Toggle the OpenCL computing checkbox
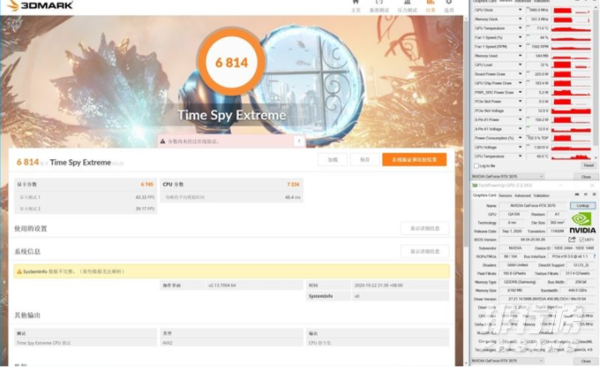Screen dimensions: 600x368 [x=501, y=341]
